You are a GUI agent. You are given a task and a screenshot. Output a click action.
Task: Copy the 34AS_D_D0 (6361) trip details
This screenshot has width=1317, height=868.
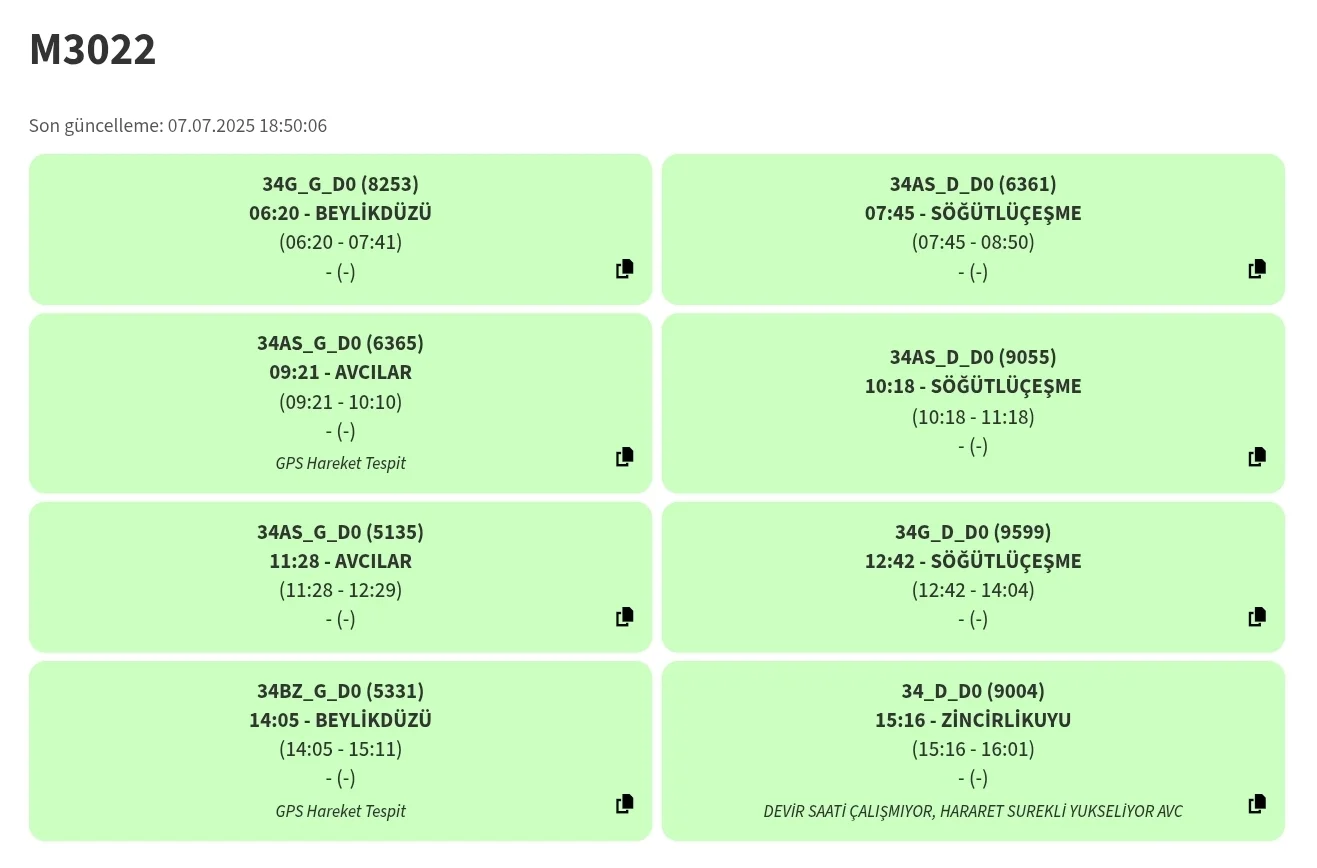(x=1257, y=269)
